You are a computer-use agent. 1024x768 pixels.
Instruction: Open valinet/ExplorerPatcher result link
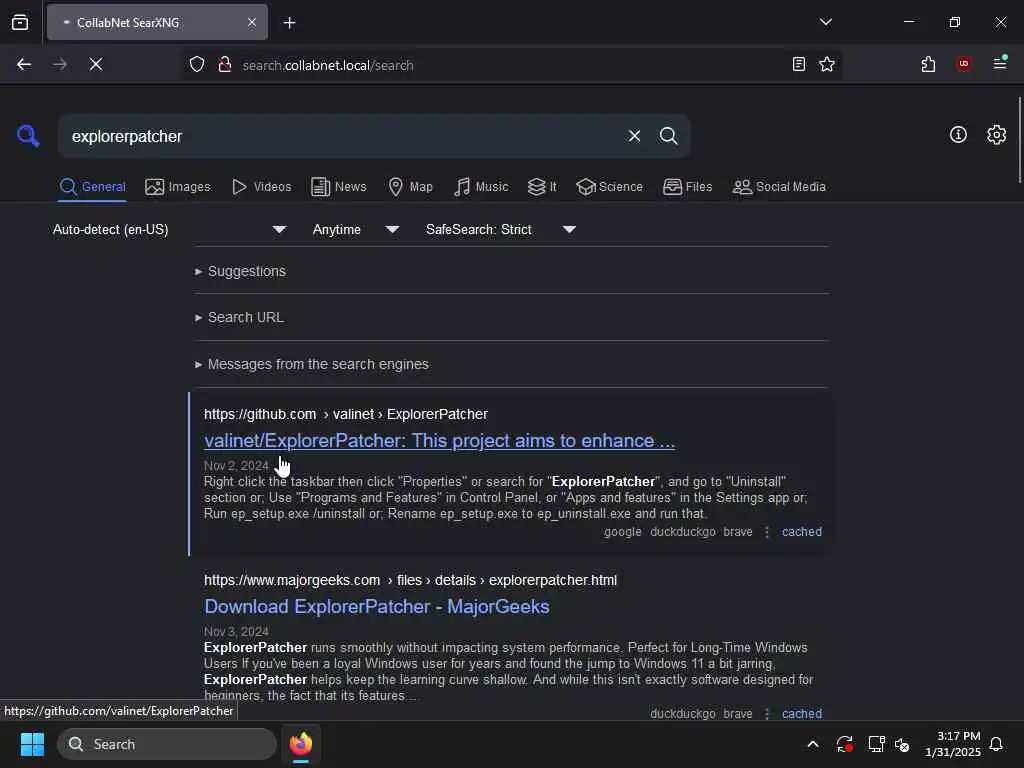point(439,441)
